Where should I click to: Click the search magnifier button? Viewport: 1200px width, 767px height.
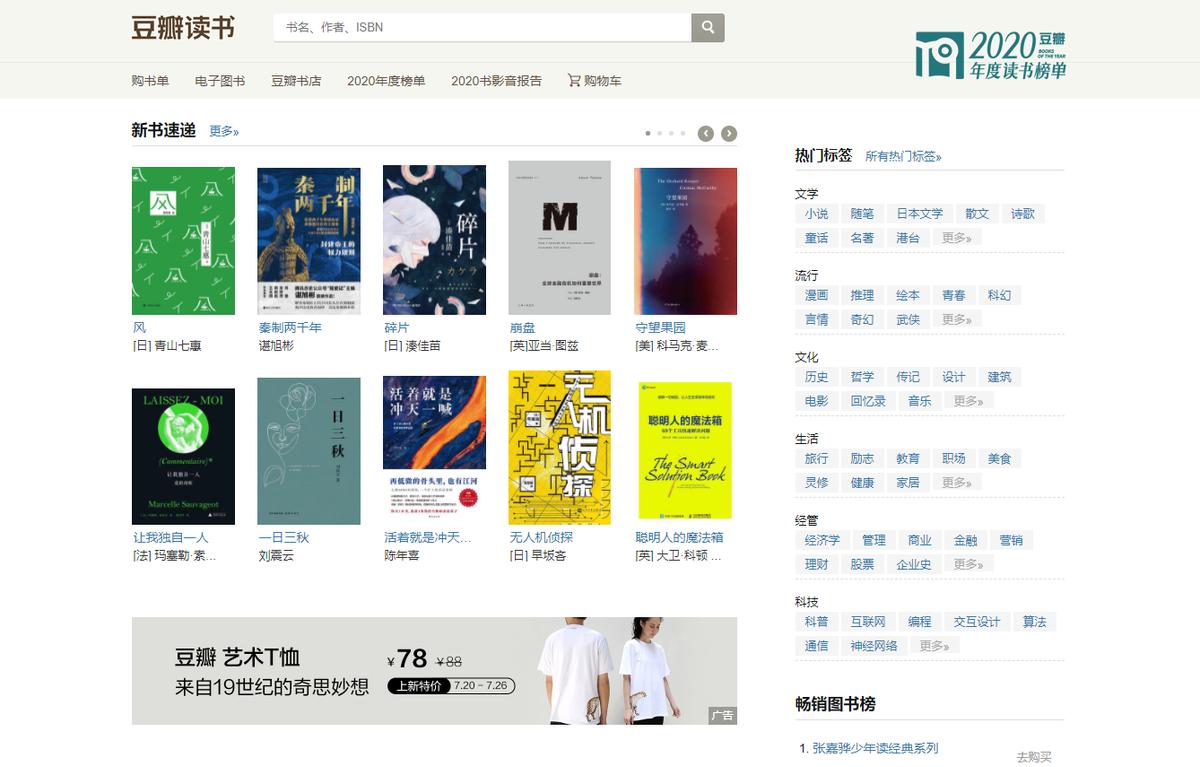(x=708, y=27)
